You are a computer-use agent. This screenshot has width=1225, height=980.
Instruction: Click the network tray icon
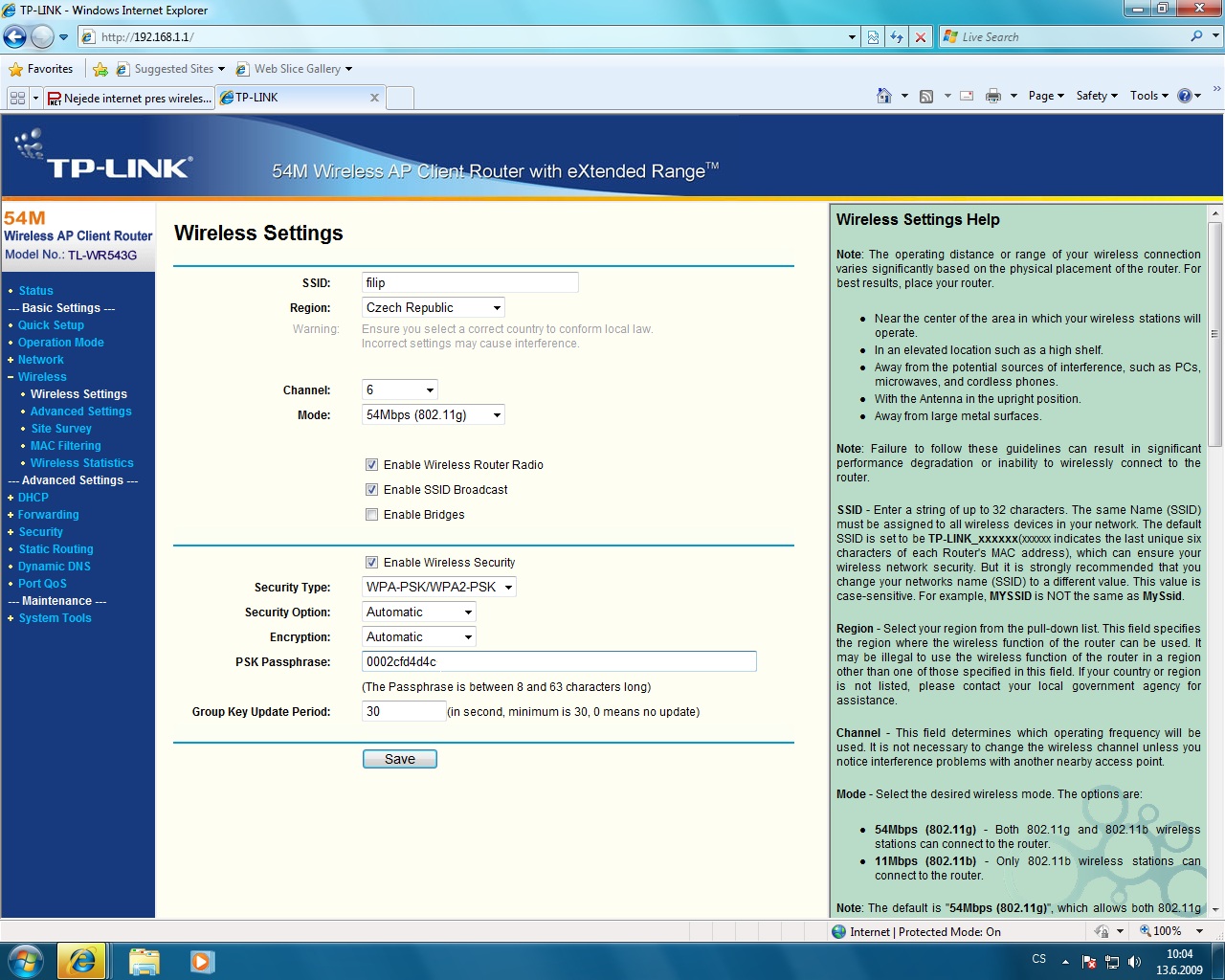pos(1112,962)
